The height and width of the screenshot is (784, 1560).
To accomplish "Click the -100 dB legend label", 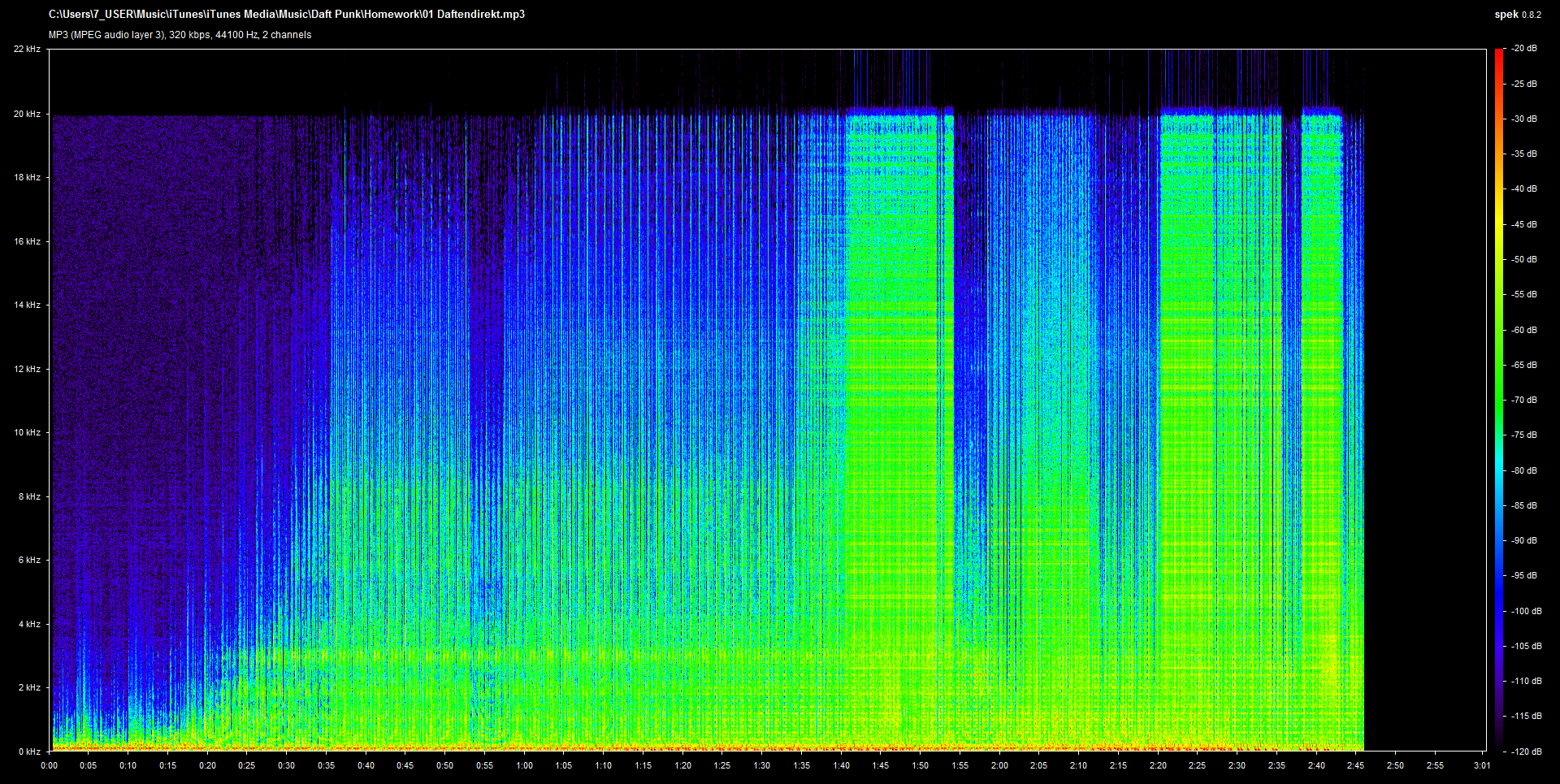I will (1526, 611).
